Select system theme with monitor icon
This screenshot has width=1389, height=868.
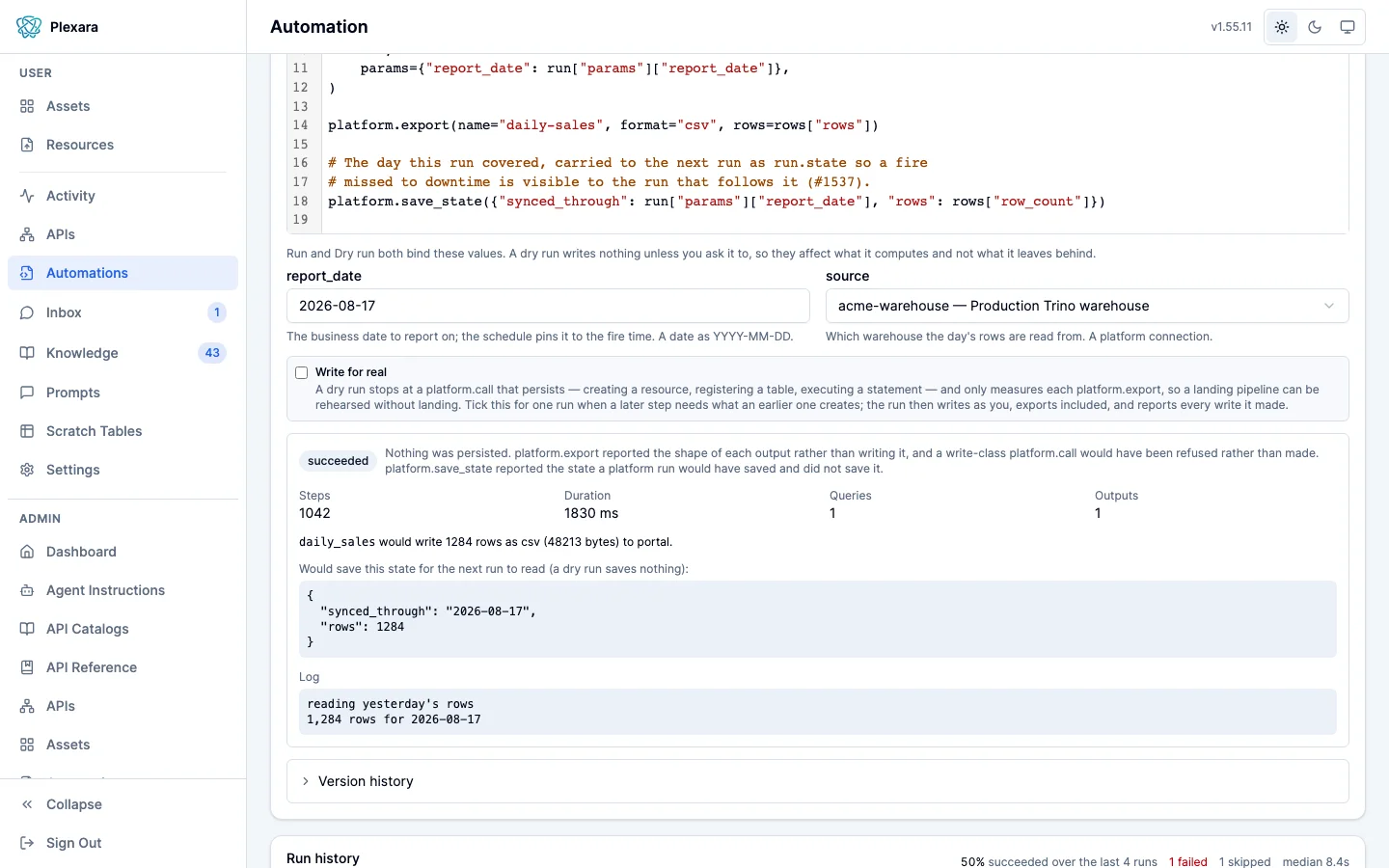point(1348,27)
